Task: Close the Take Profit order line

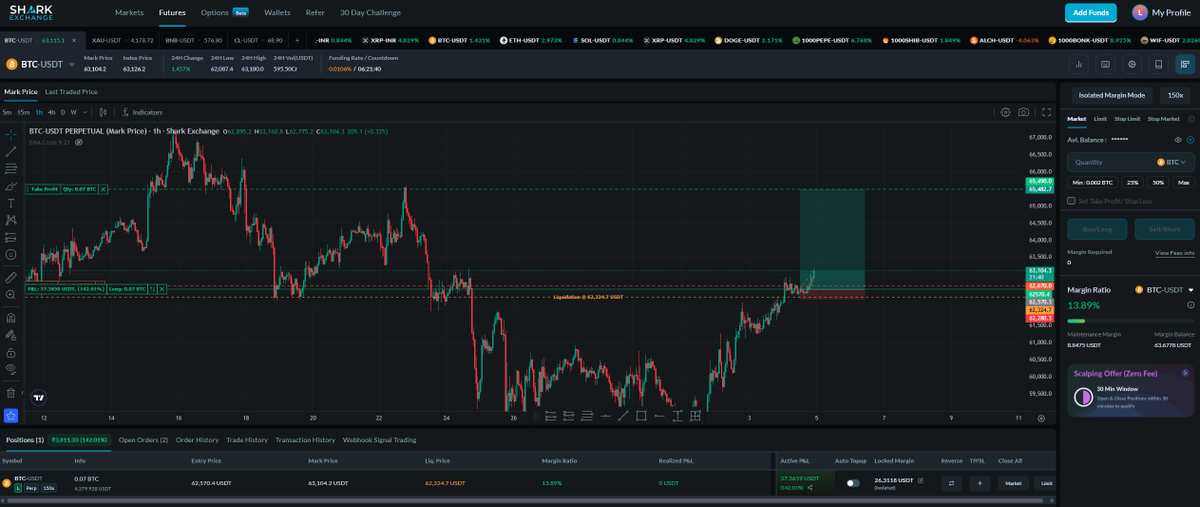Action: (x=103, y=189)
